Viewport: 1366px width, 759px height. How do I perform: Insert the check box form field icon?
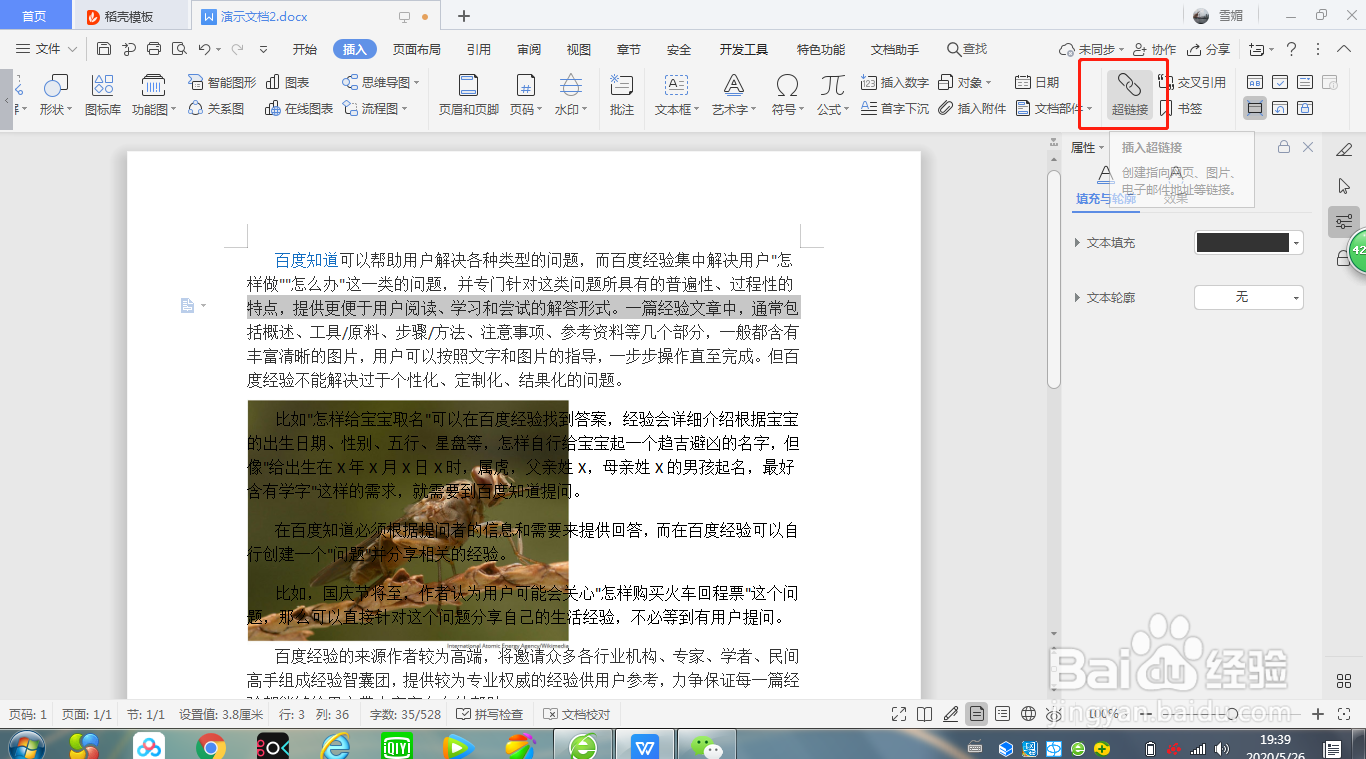[x=1280, y=82]
